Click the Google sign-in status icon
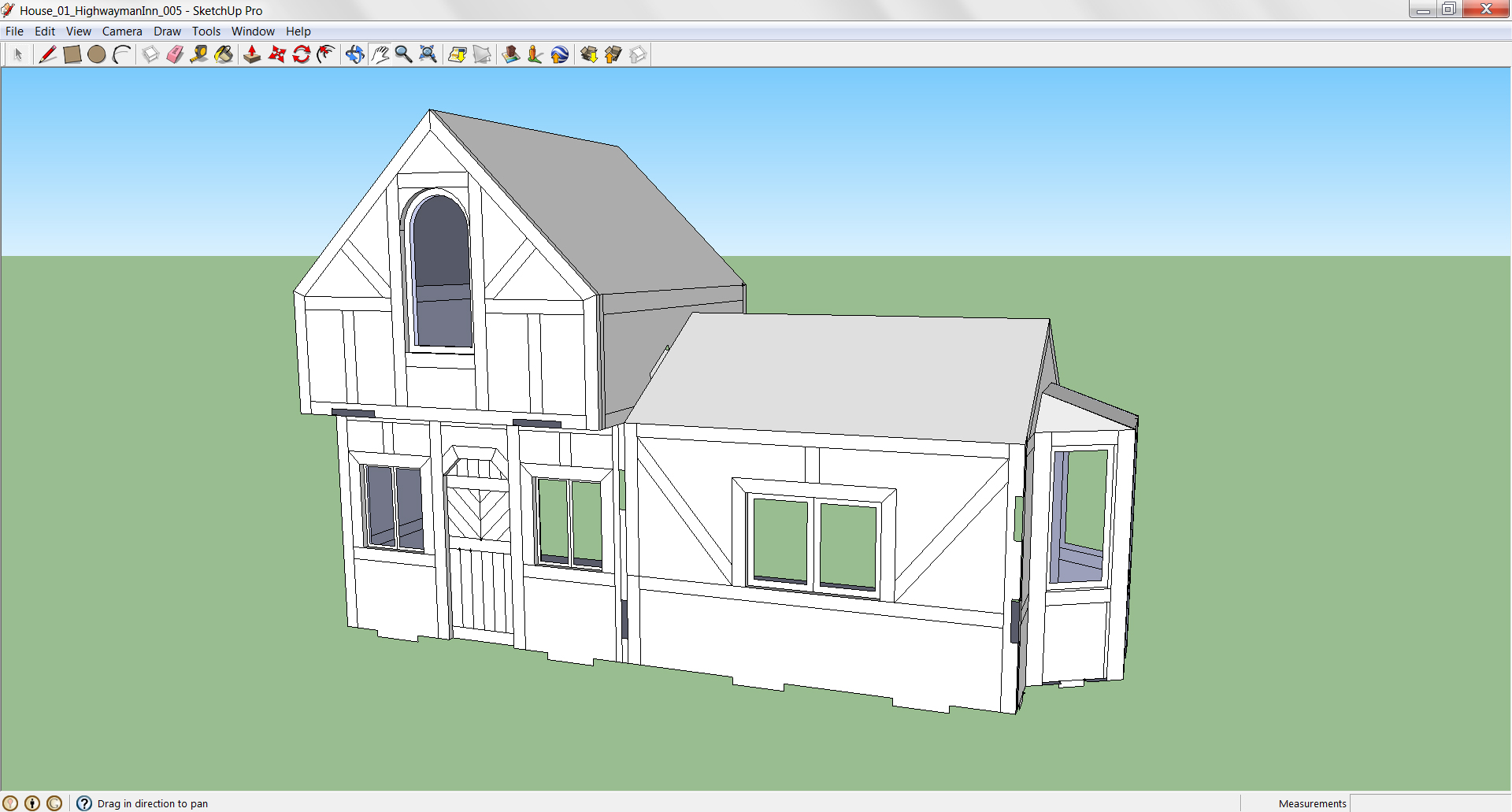Image resolution: width=1512 pixels, height=812 pixels. [x=54, y=803]
